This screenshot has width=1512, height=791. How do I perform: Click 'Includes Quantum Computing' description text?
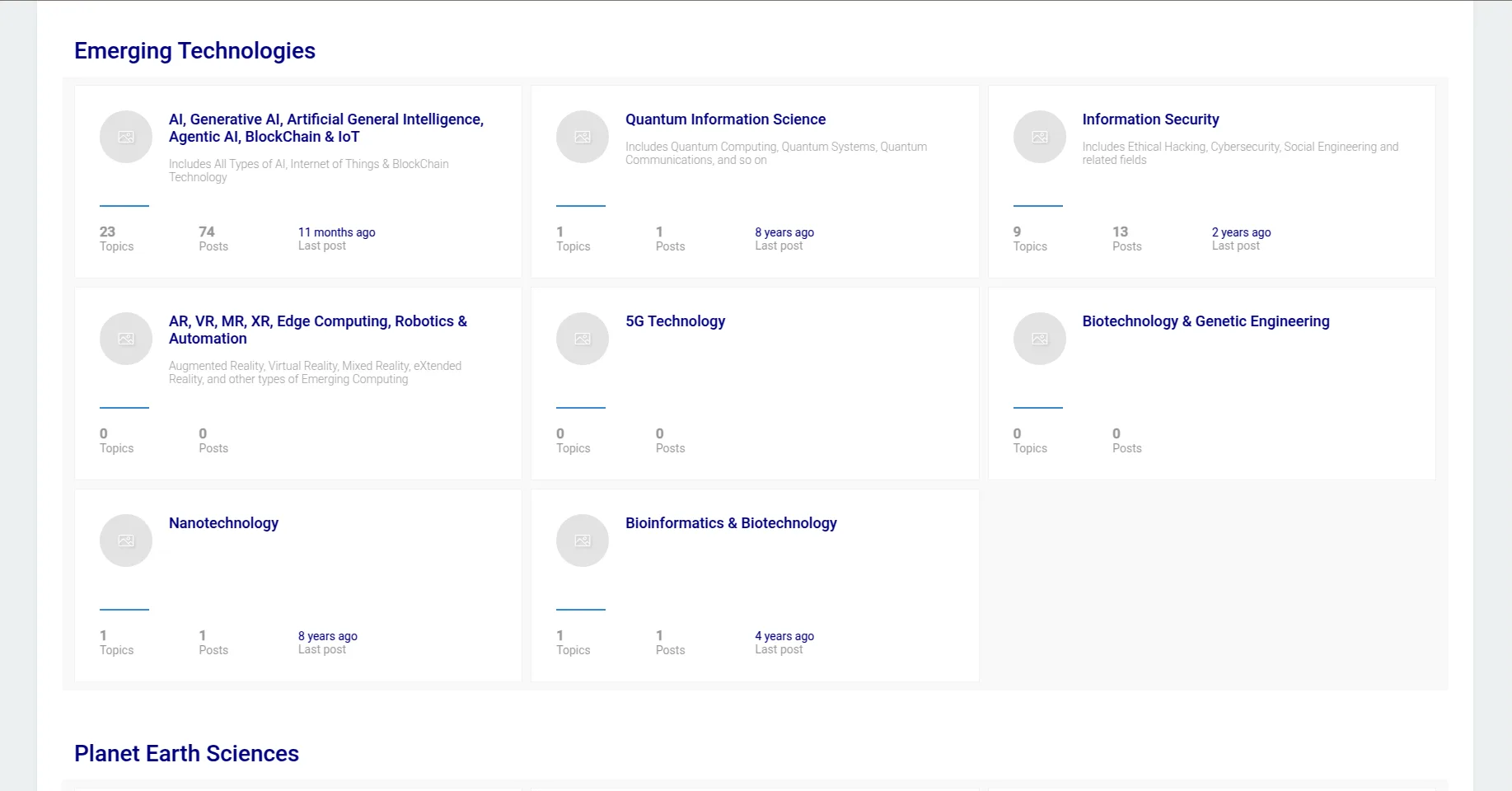coord(776,153)
